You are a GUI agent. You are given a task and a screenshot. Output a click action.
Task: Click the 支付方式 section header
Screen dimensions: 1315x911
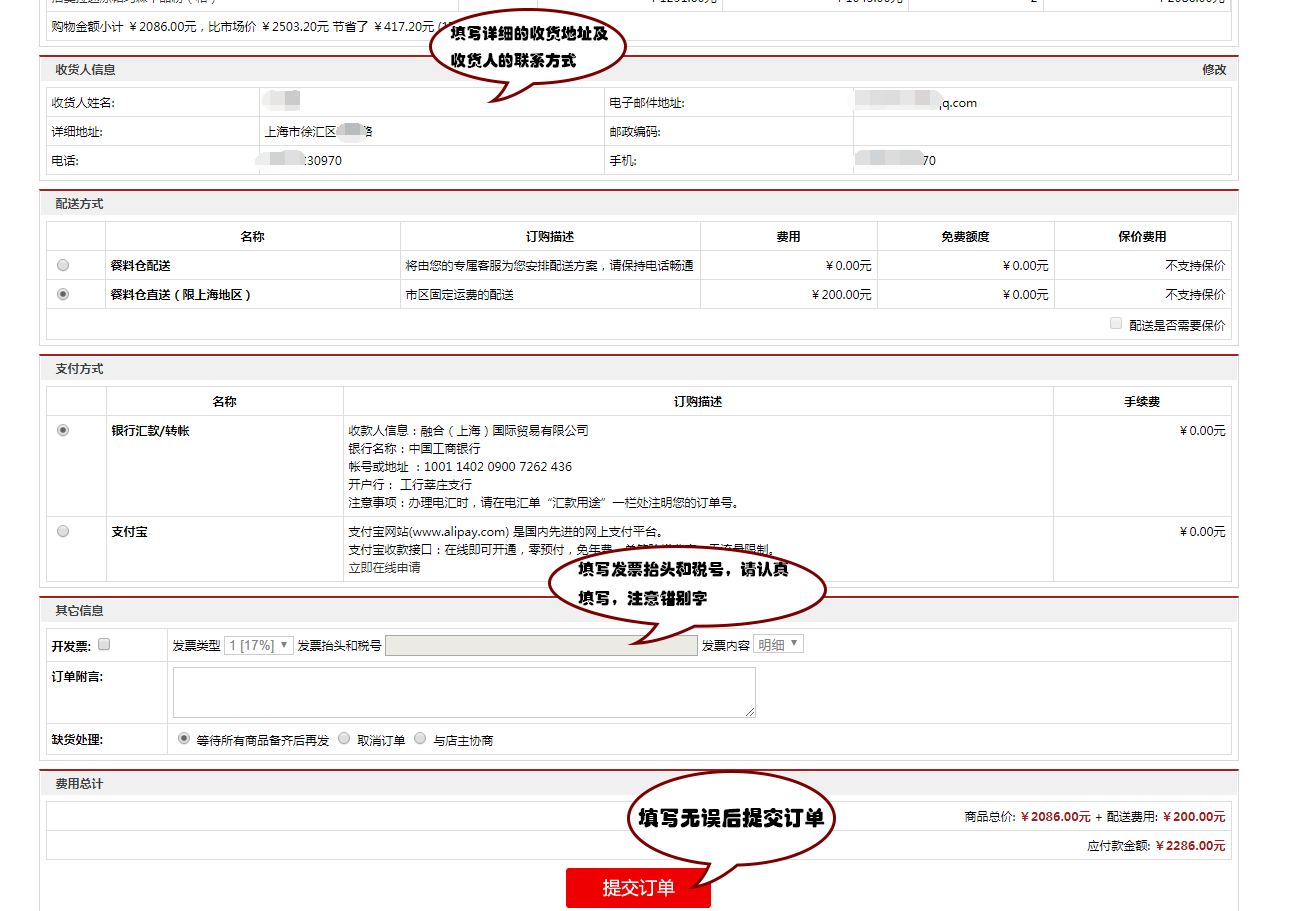click(79, 369)
